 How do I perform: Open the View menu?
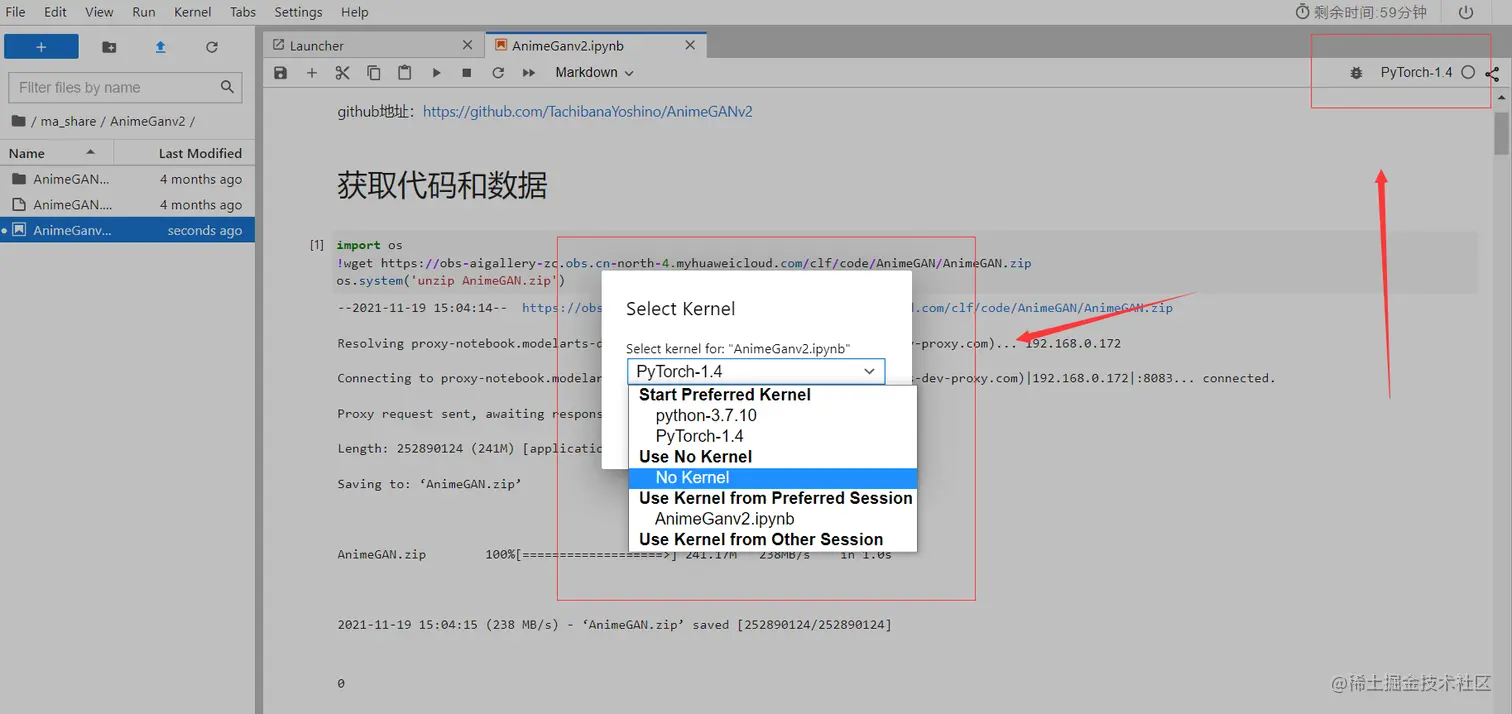(99, 12)
